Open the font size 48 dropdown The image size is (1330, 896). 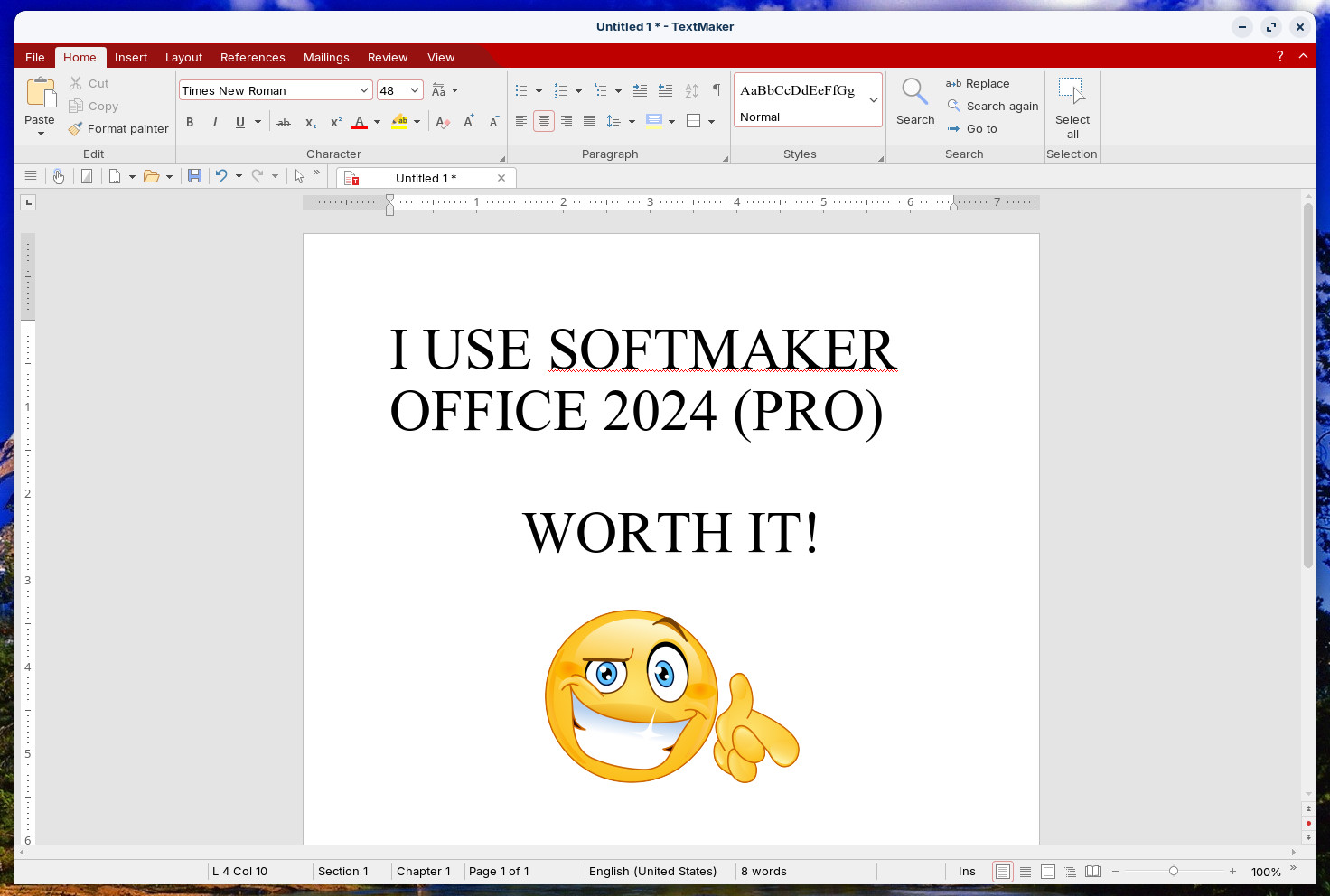click(415, 90)
